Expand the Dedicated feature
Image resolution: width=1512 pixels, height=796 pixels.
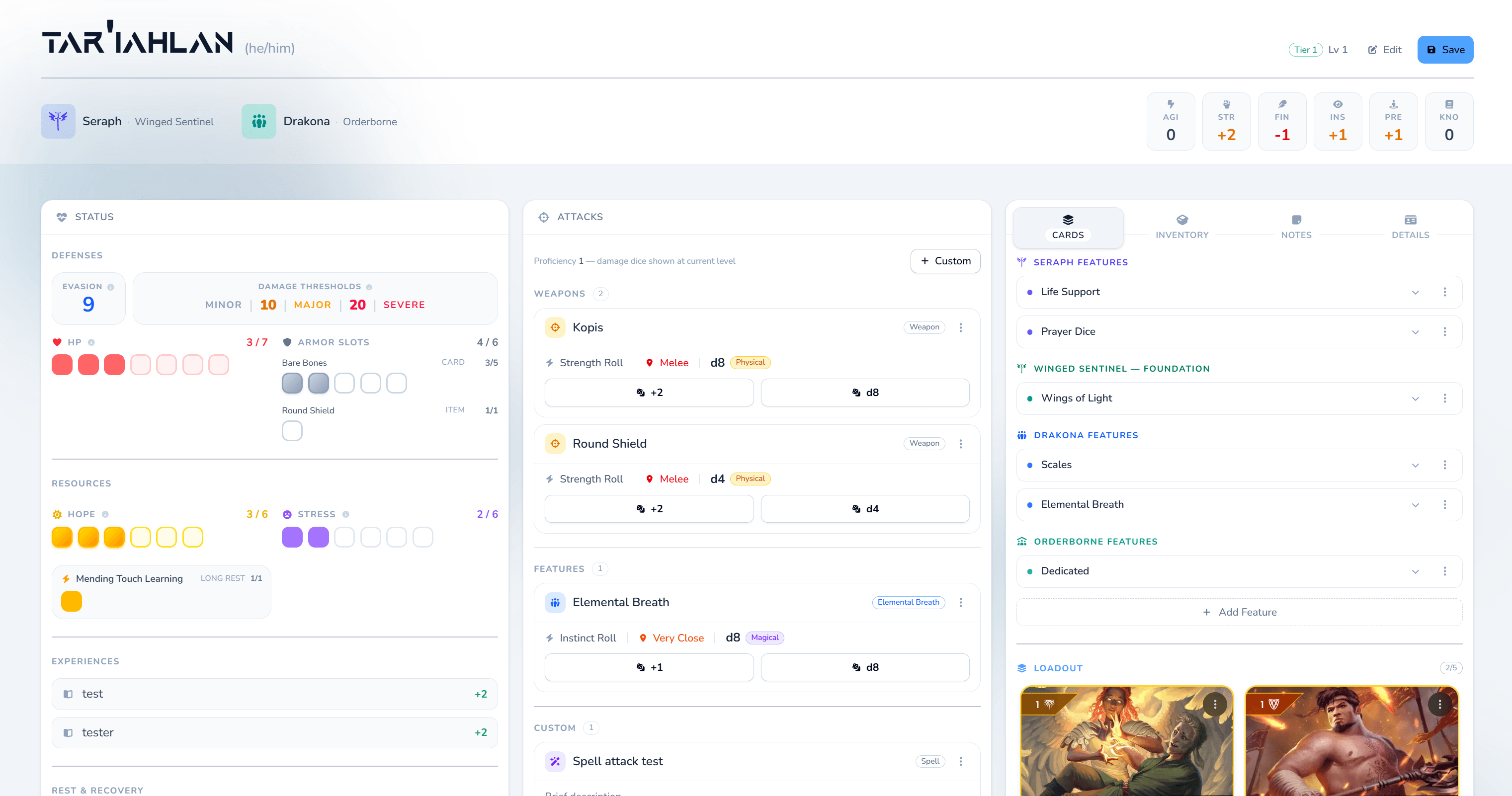click(1415, 571)
